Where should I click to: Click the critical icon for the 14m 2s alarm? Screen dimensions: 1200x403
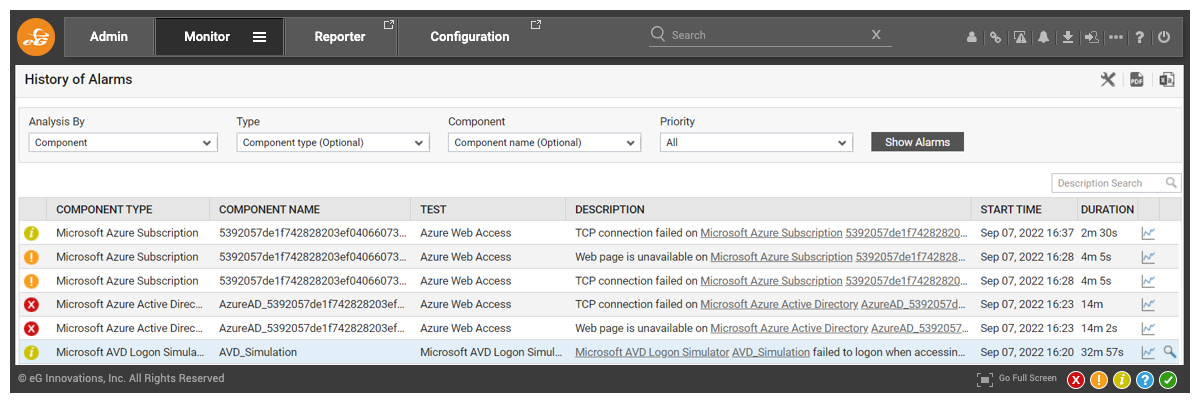[x=31, y=329]
